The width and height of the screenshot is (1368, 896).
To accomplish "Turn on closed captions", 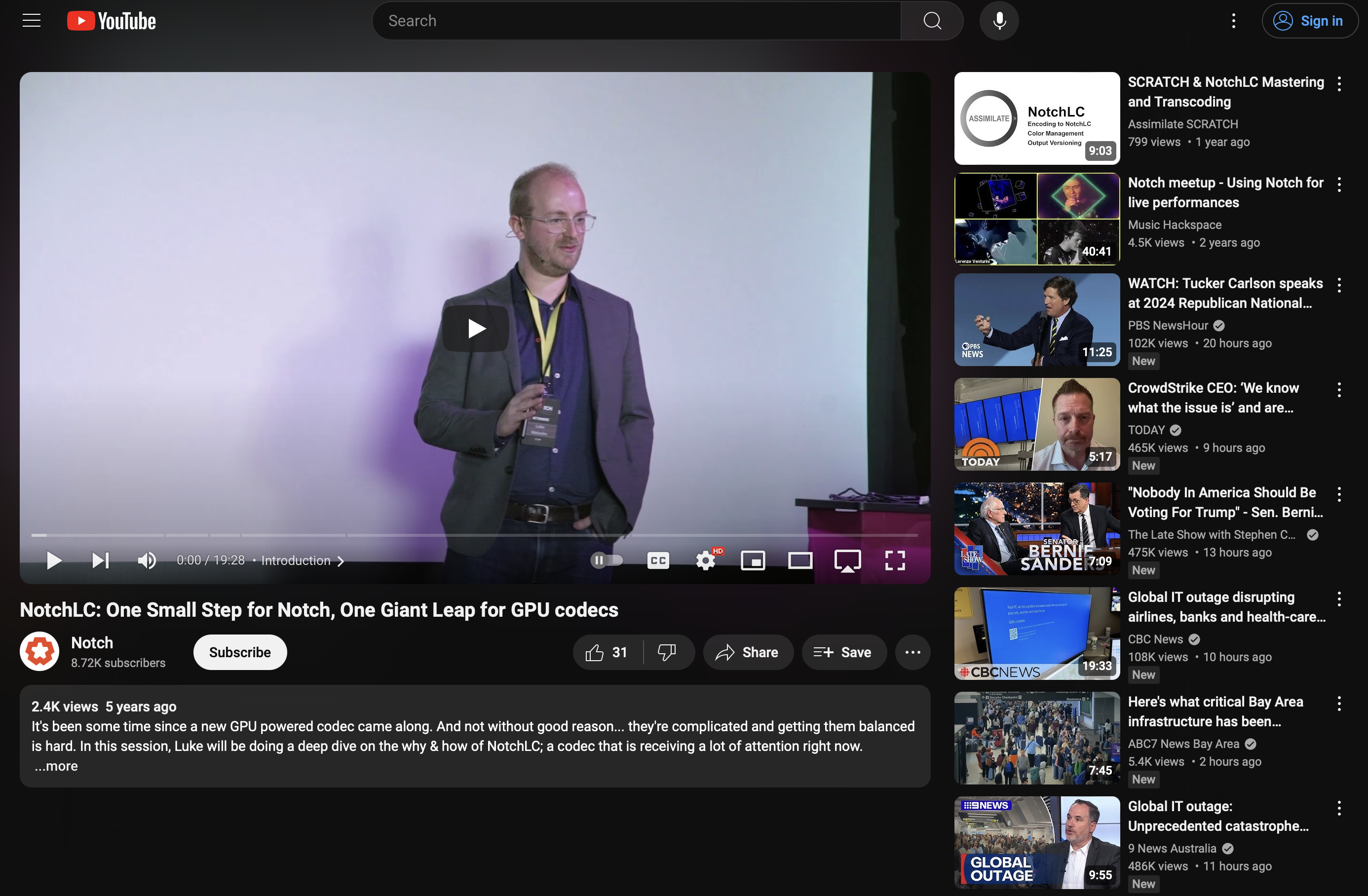I will click(658, 560).
